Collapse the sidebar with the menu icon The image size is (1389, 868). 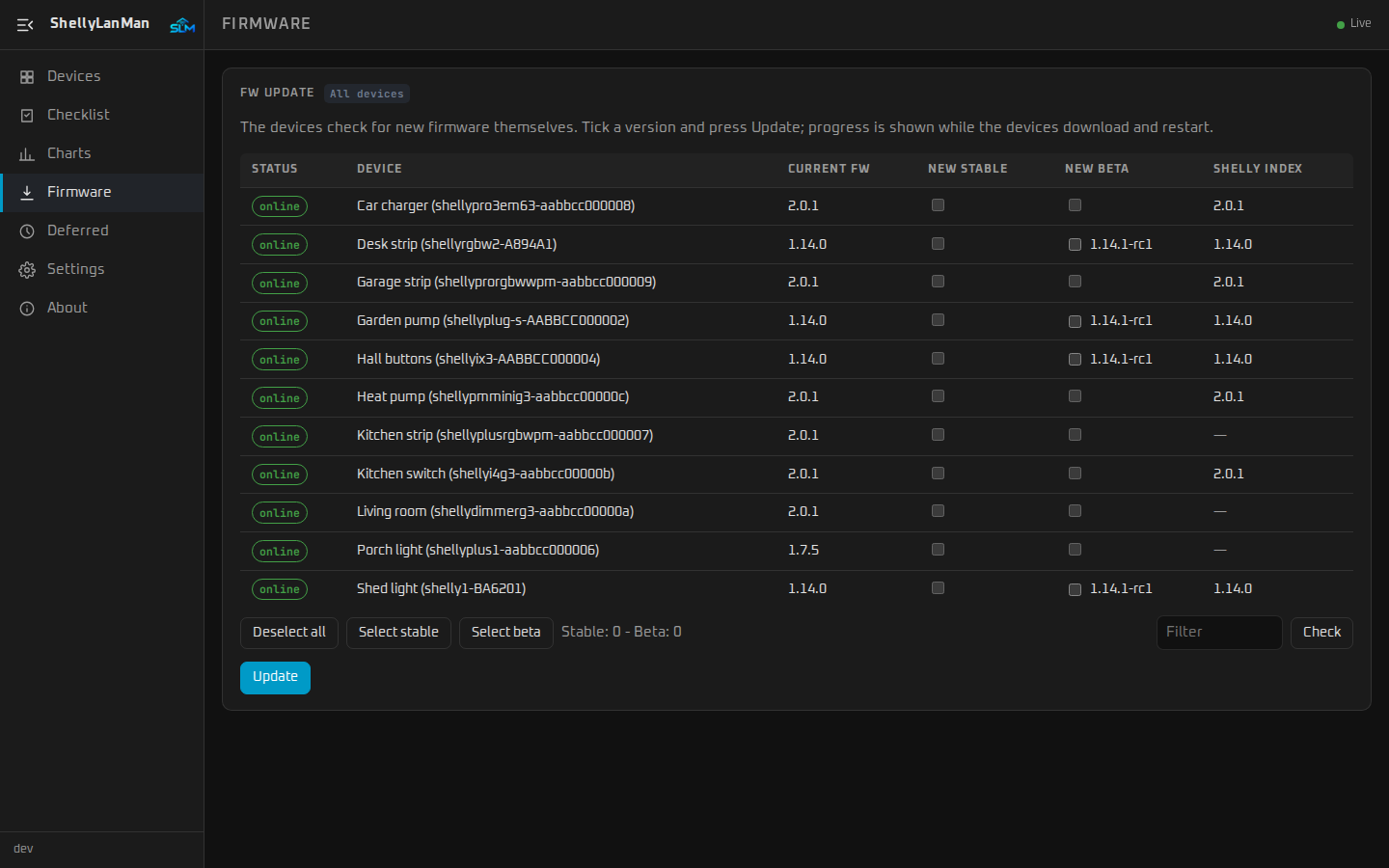tap(25, 25)
